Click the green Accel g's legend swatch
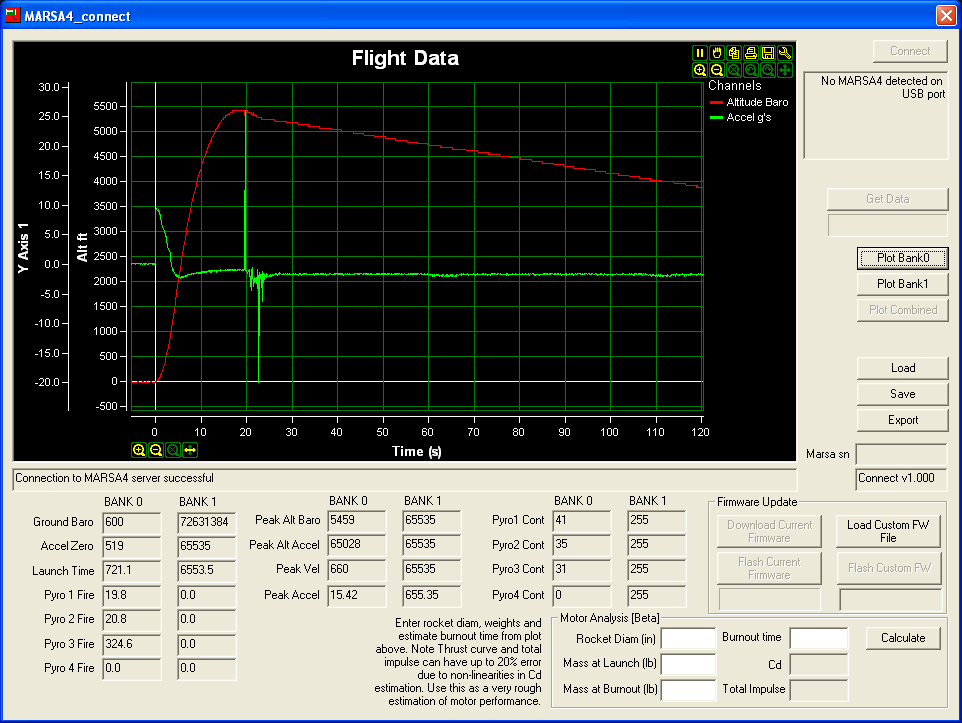 click(716, 117)
